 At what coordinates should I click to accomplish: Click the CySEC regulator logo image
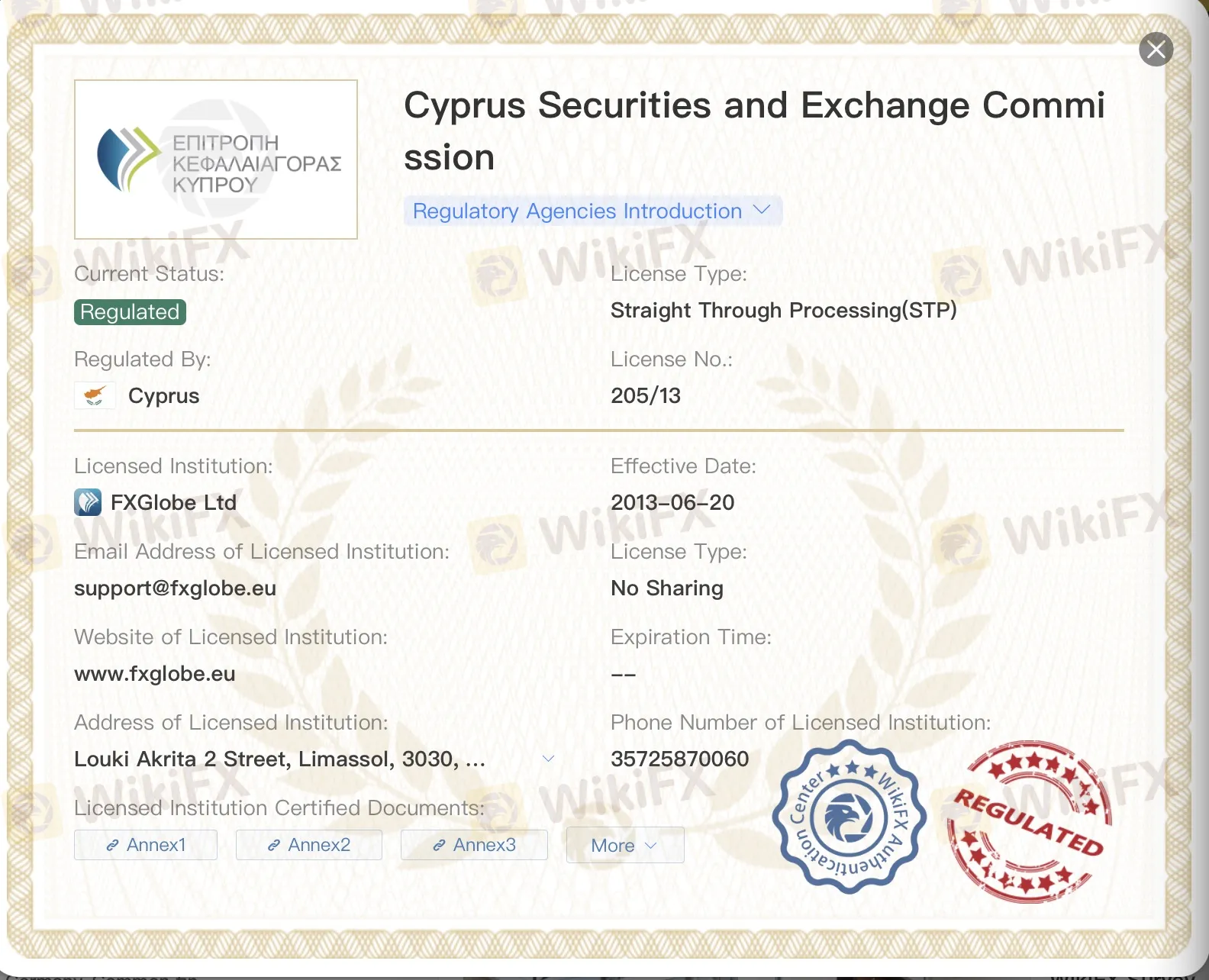[x=216, y=160]
